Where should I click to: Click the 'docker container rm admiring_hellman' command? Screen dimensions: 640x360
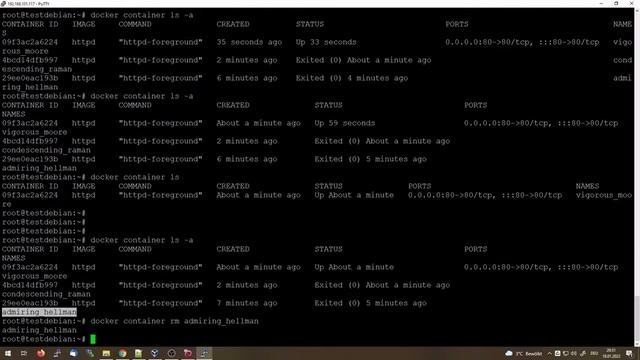(174, 321)
